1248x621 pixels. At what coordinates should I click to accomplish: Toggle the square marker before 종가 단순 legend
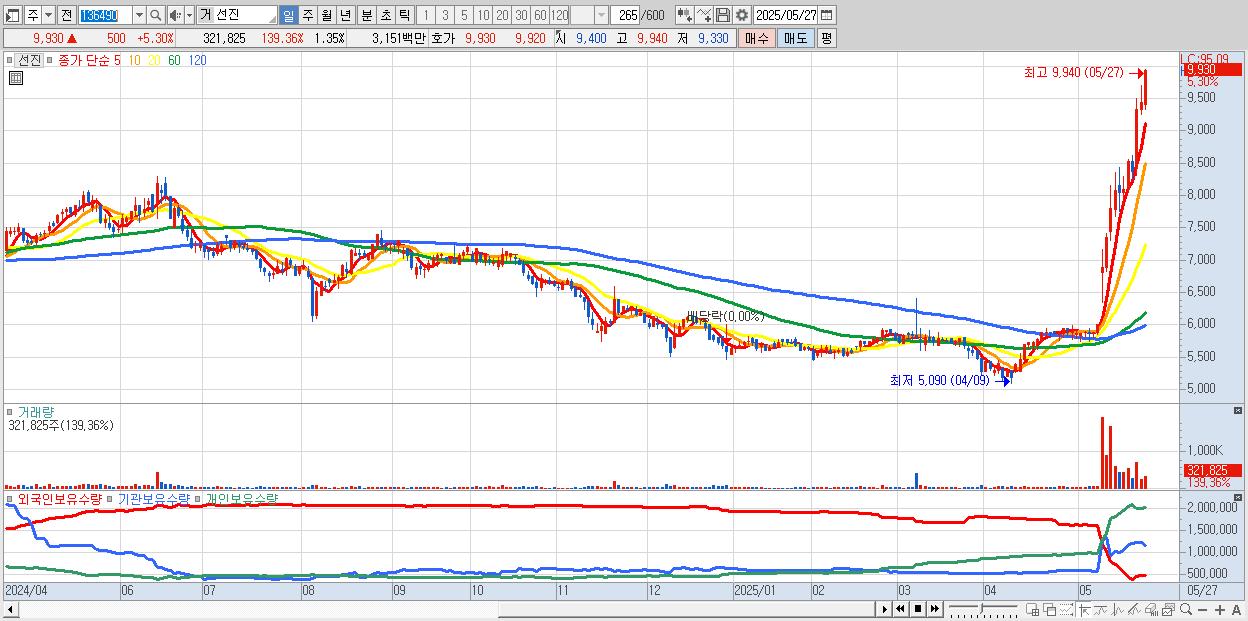[50, 60]
